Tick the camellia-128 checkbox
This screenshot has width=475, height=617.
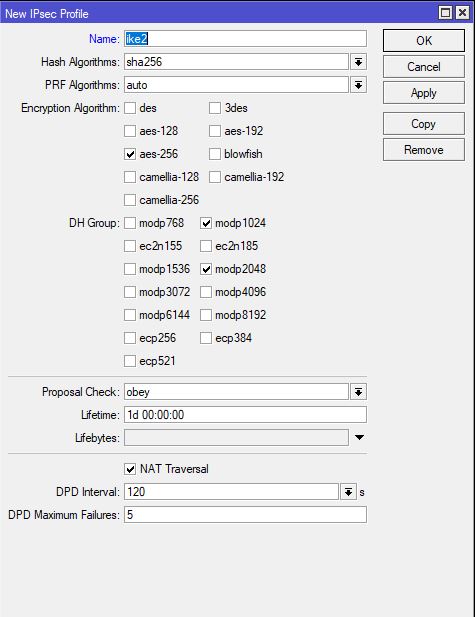(x=130, y=177)
